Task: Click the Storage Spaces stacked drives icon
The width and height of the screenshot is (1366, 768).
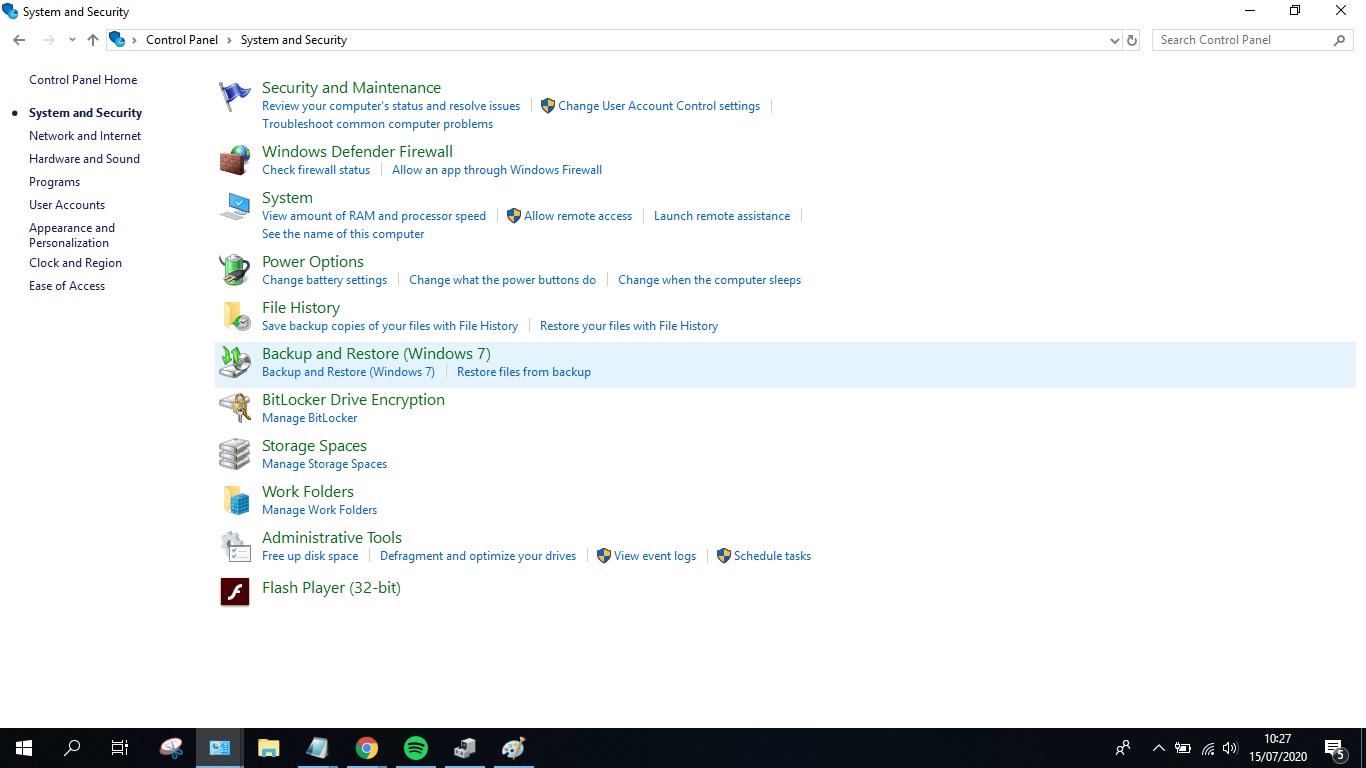Action: 235,454
